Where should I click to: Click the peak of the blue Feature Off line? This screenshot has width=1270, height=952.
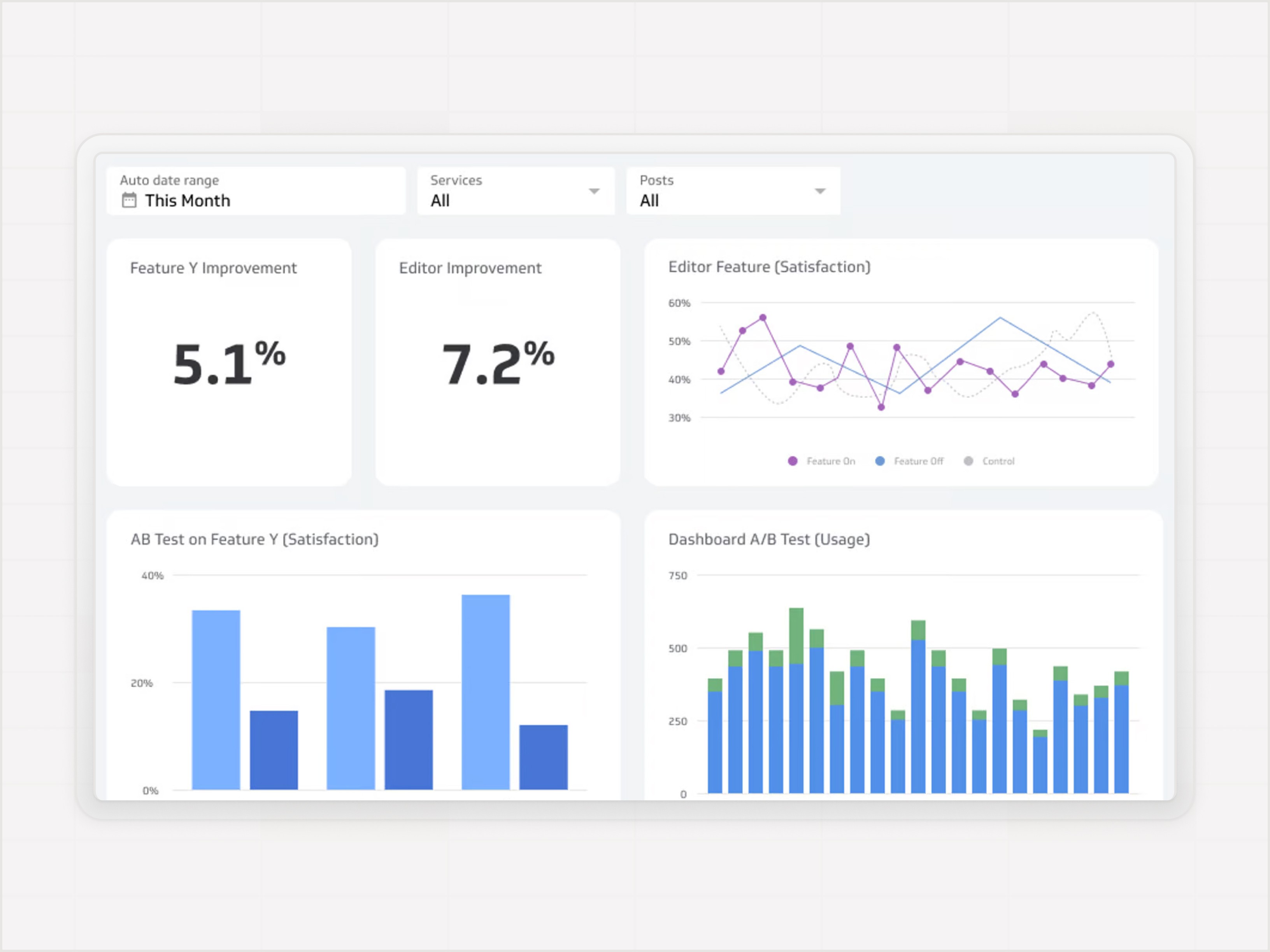tap(1000, 317)
